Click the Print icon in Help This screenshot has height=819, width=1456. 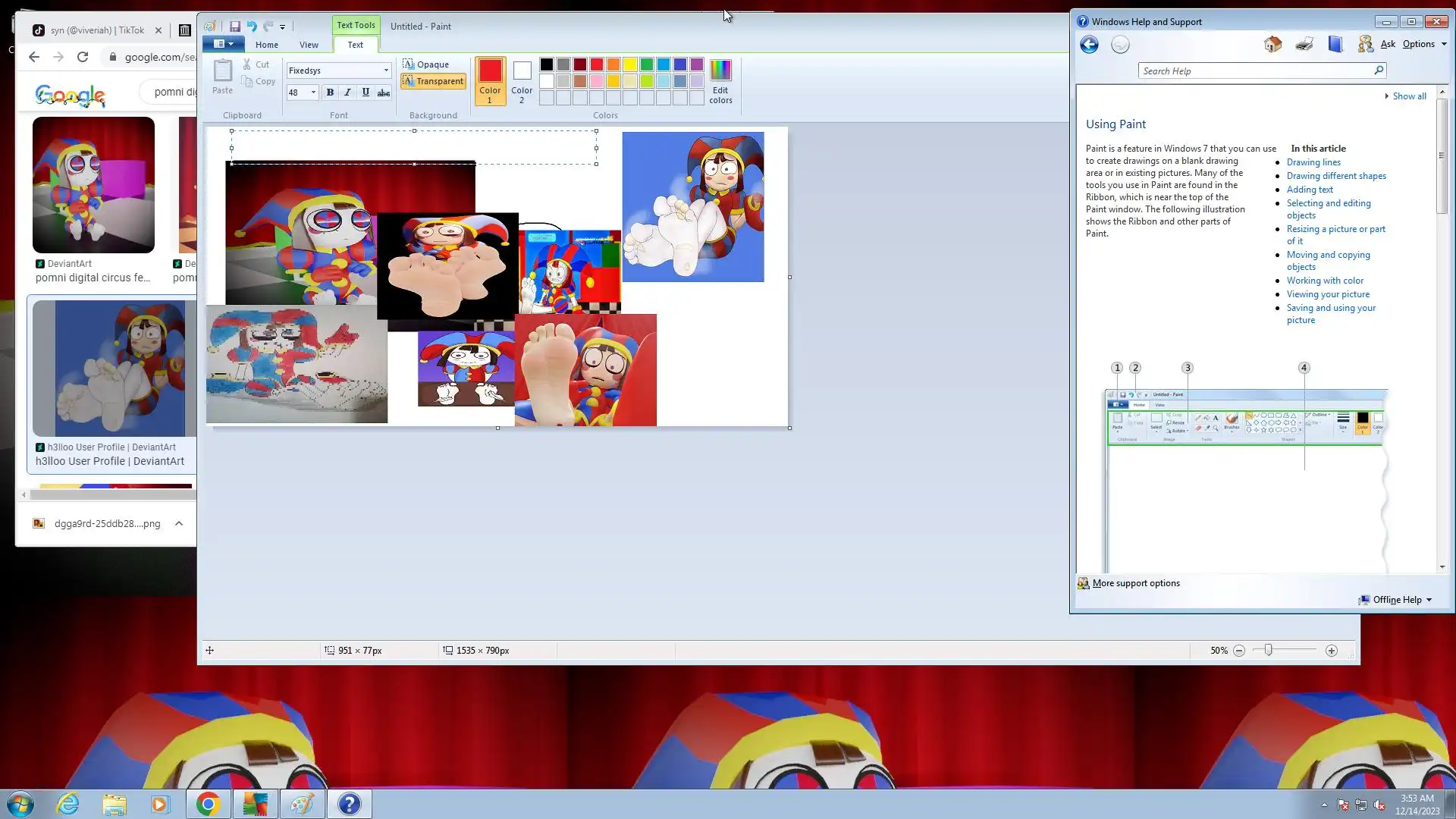point(1304,44)
